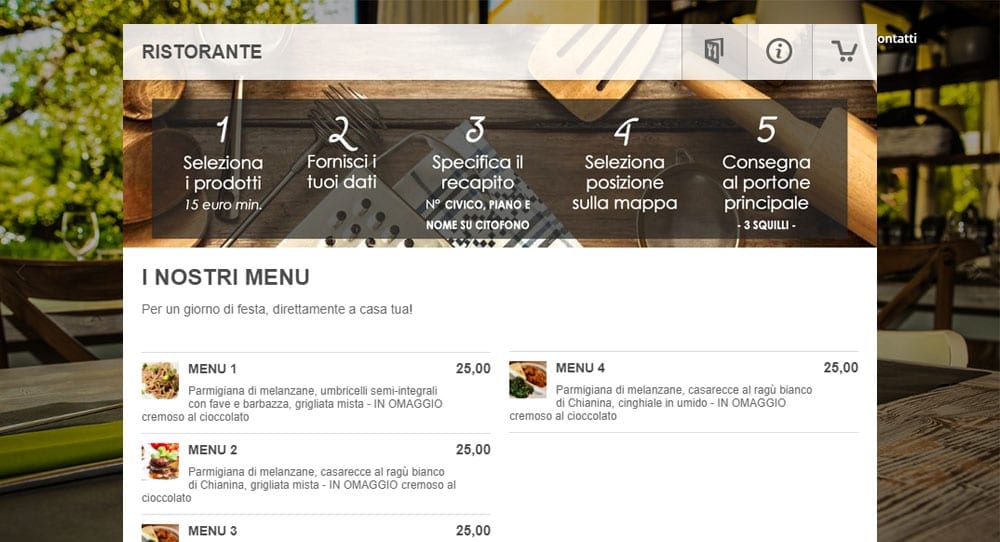Click the MENU 1 price 25,00
Screen dimensions: 1000x542
[x=473, y=369]
